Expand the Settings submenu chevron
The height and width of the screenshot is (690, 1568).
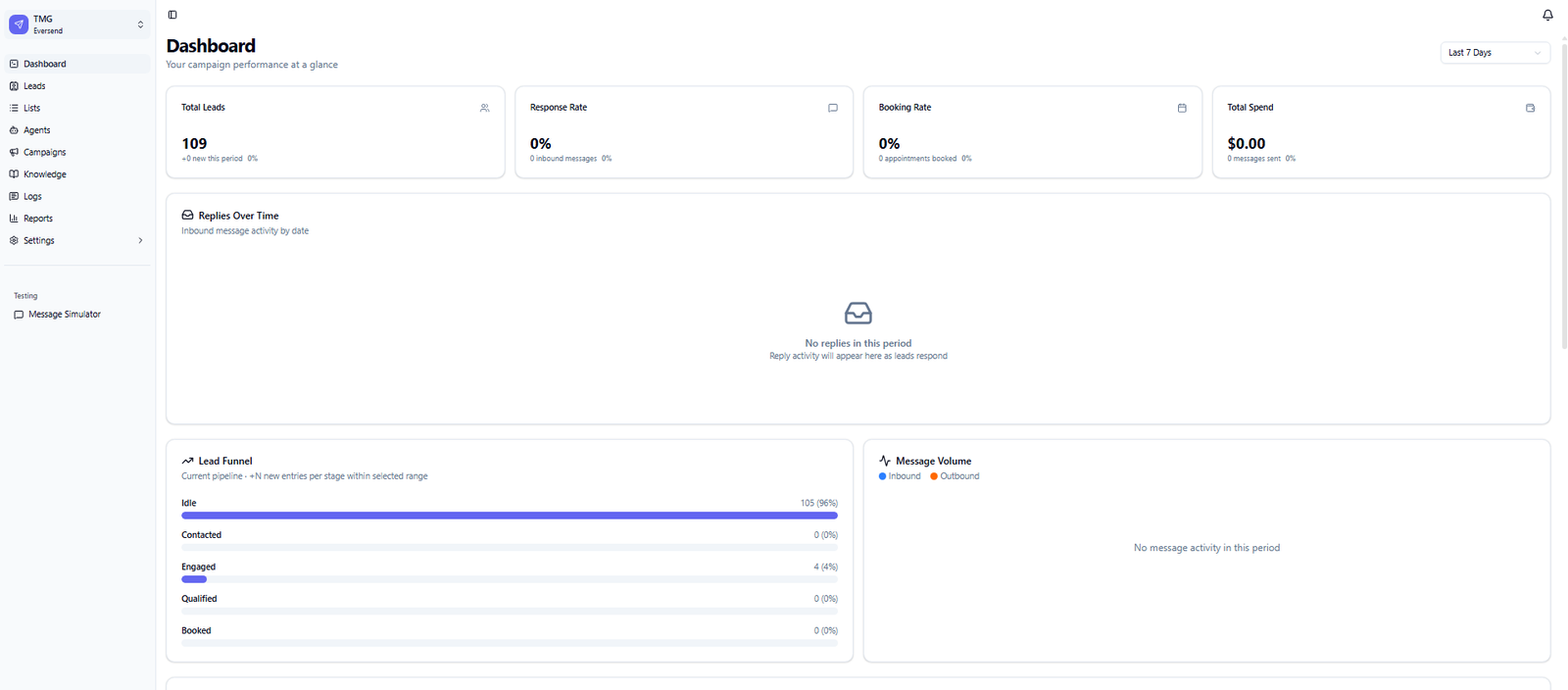point(140,240)
